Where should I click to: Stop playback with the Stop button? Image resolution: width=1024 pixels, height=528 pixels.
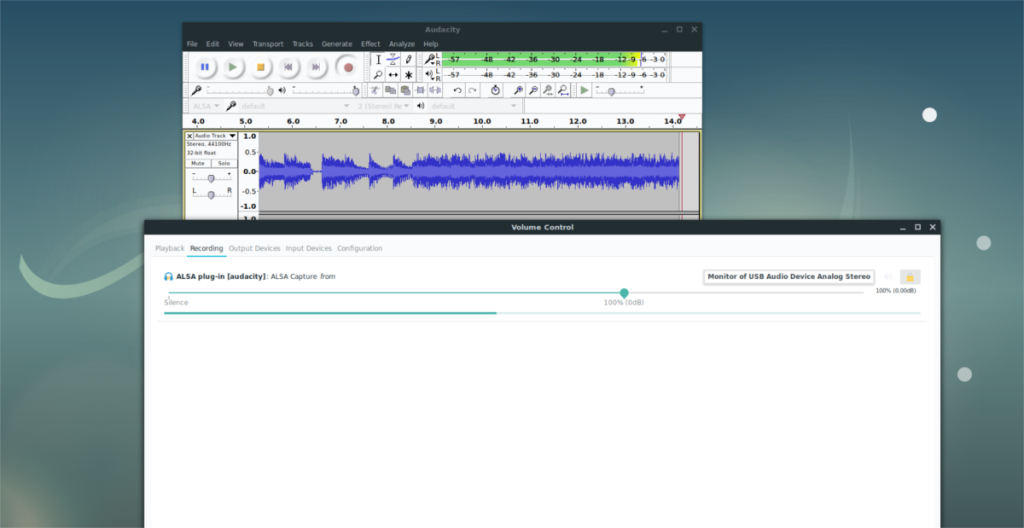[x=260, y=67]
